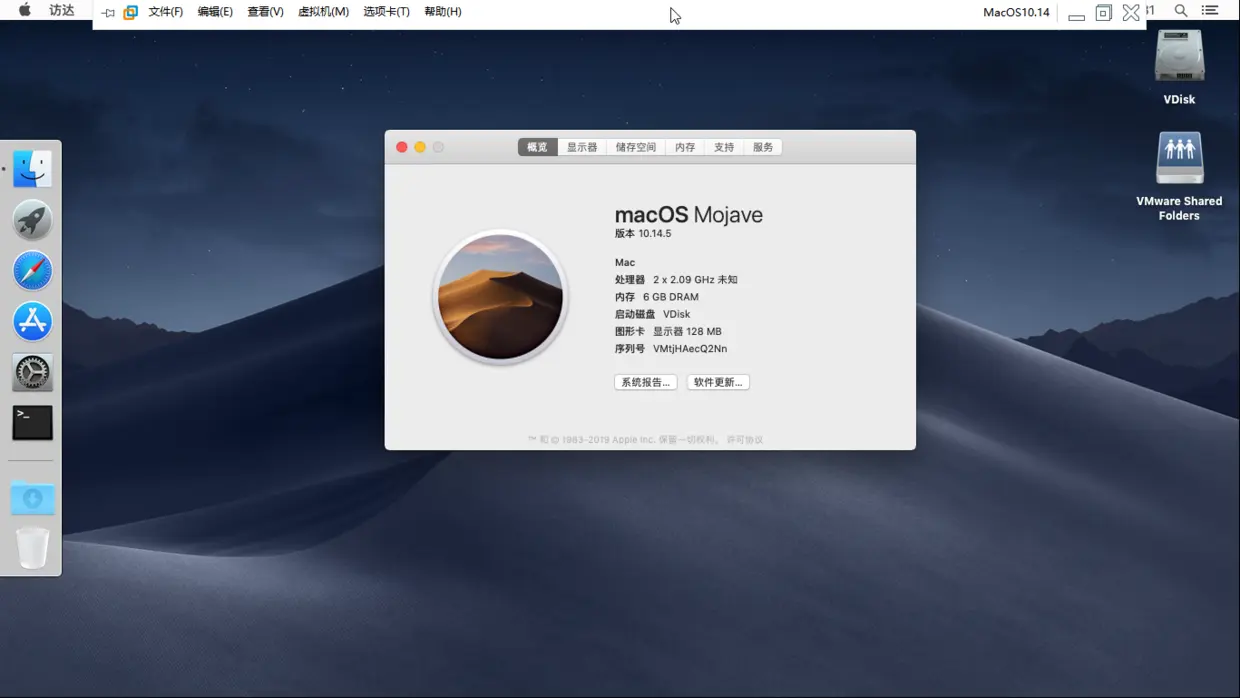Open Finder from the Dock

[x=32, y=169]
